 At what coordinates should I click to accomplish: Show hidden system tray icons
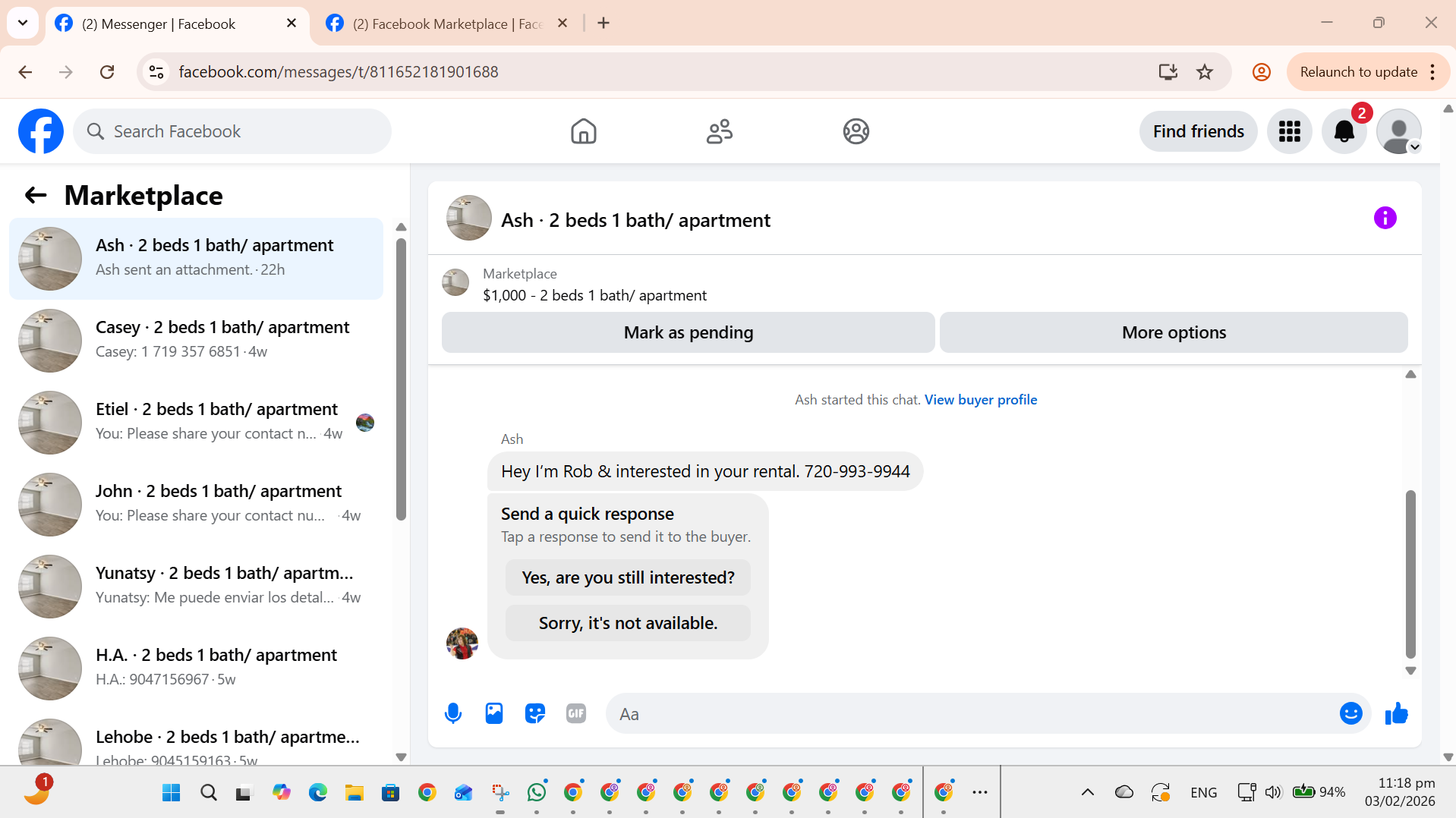point(1087,792)
